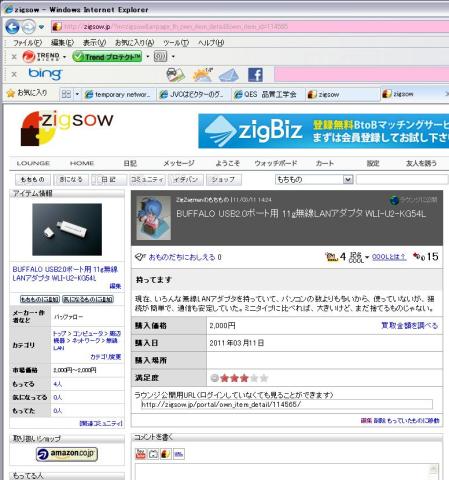Click the search text field beside dropdown
Image resolution: width=449 pixels, height=480 pixels.
pos(402,180)
